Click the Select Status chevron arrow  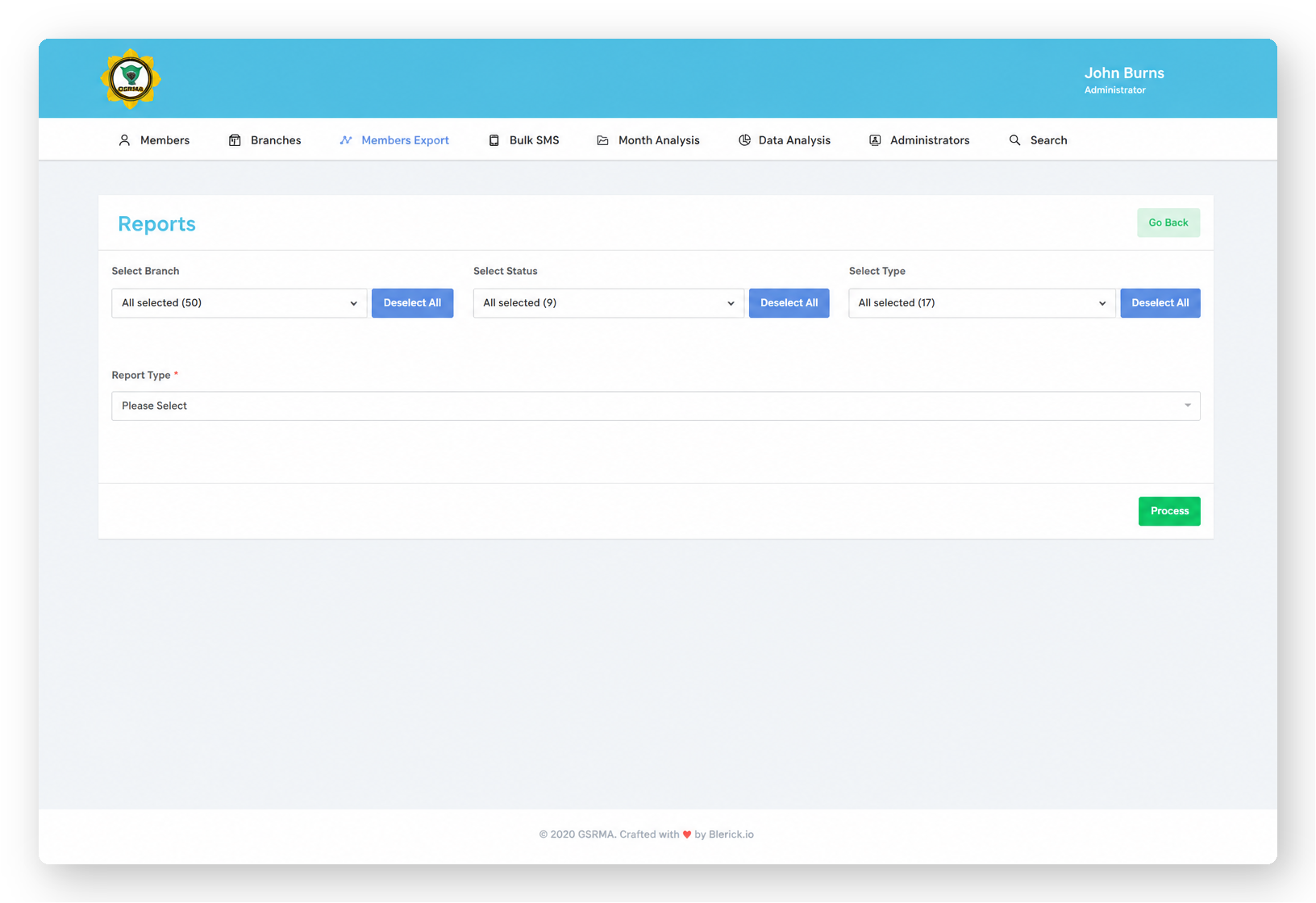pyautogui.click(x=731, y=304)
